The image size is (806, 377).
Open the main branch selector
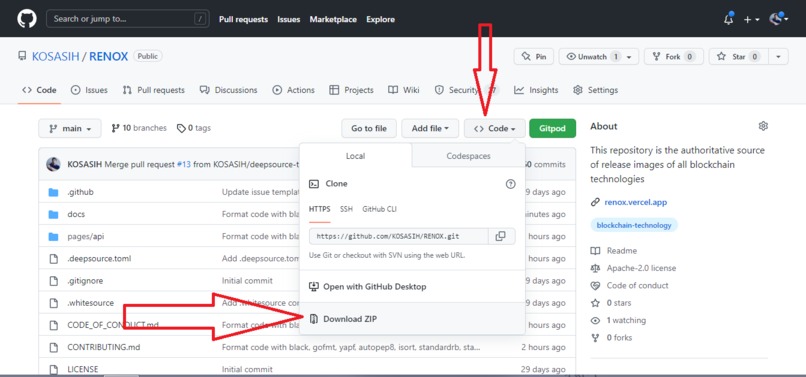70,129
